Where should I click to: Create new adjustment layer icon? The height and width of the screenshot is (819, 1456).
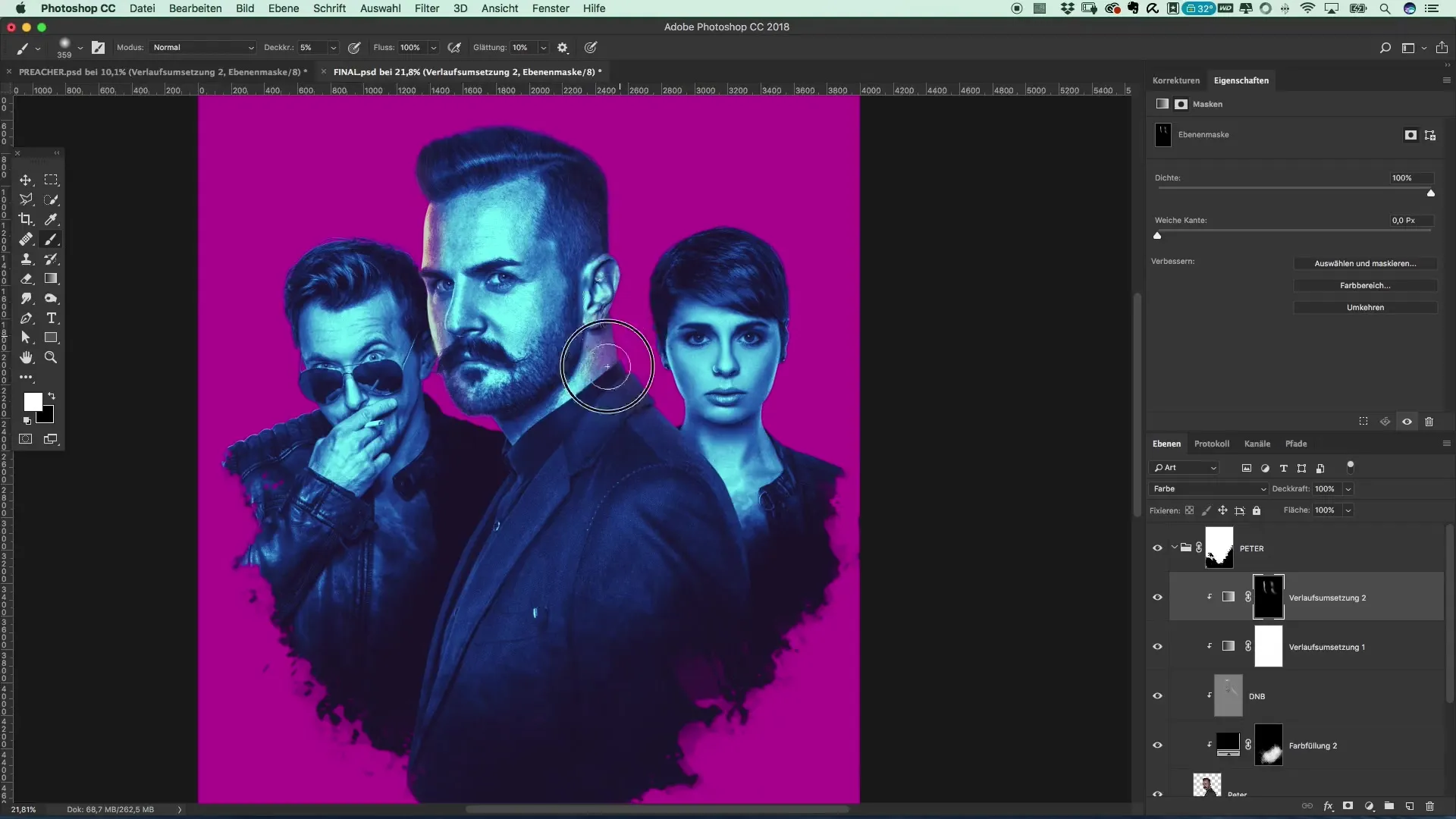(x=1369, y=806)
